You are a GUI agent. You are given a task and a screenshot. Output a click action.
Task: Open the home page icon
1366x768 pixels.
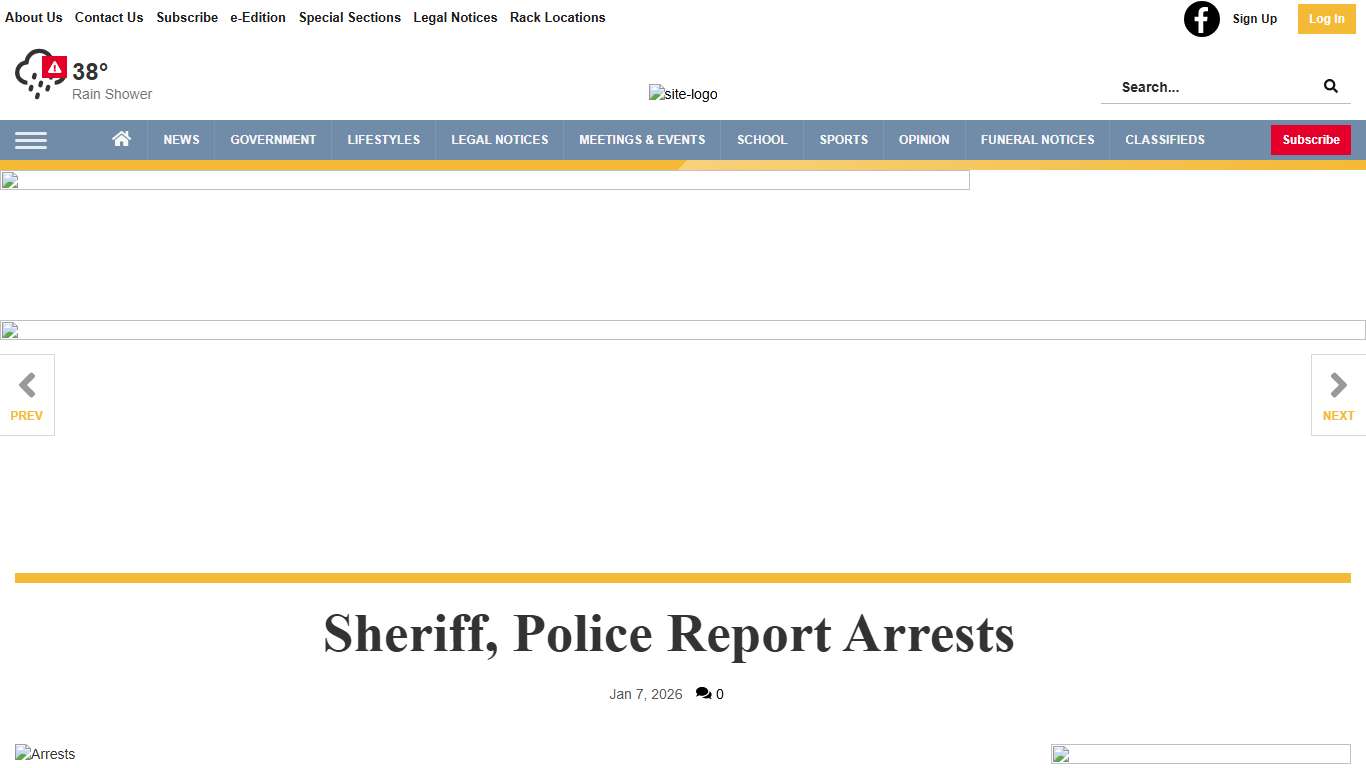pyautogui.click(x=121, y=139)
